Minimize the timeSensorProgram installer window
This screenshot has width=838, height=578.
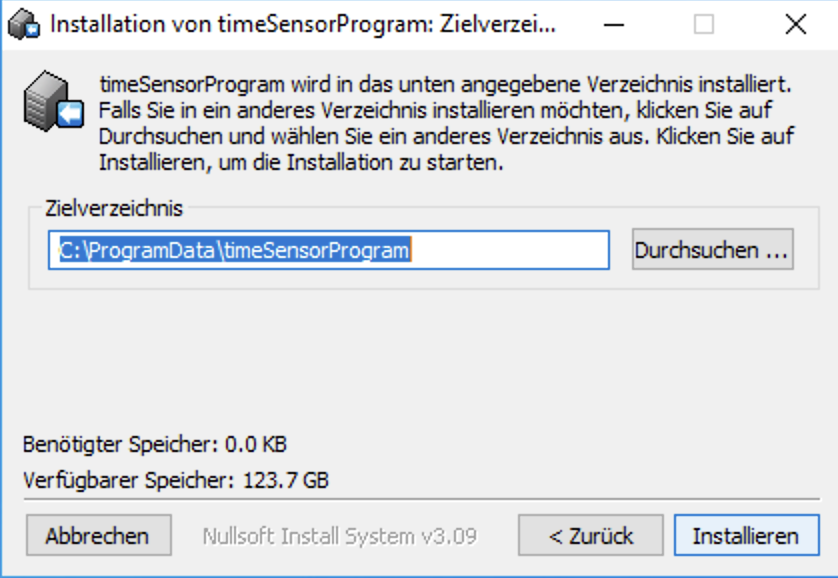614,25
